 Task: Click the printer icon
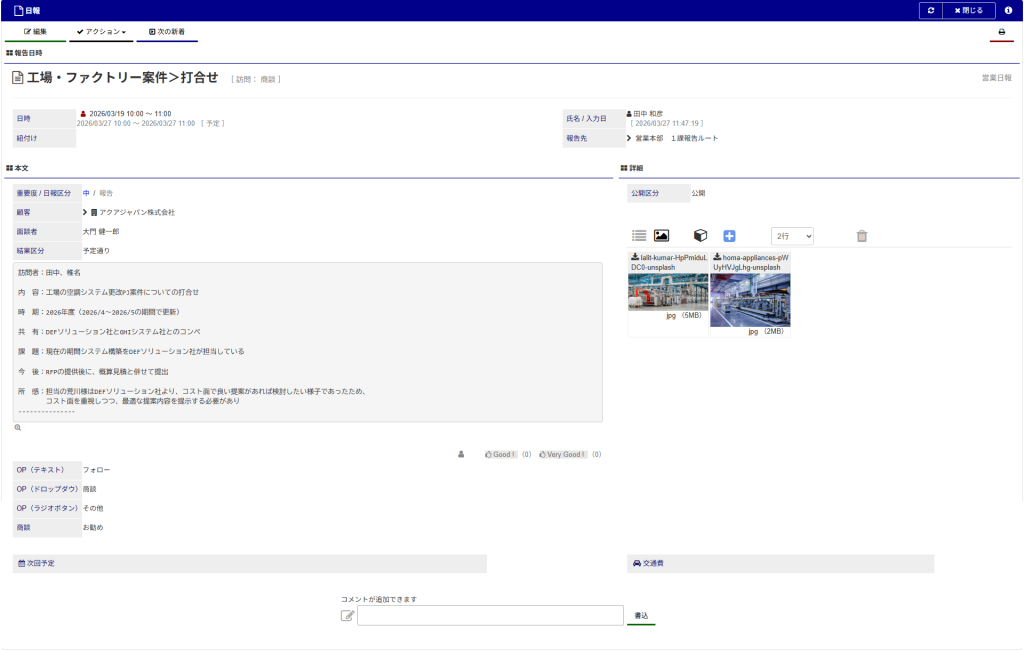tap(1001, 32)
